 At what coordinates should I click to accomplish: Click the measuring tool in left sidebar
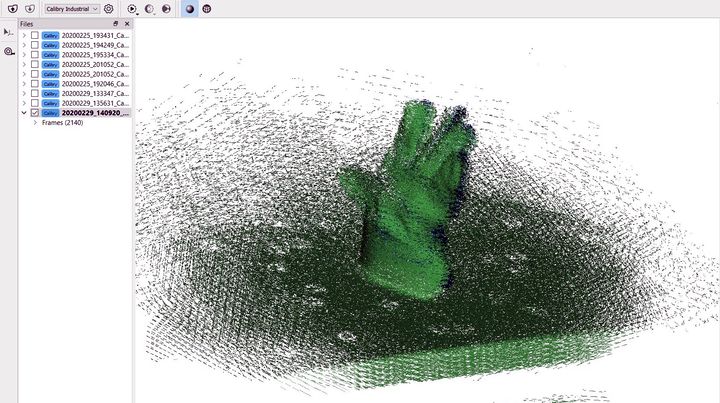click(x=8, y=51)
